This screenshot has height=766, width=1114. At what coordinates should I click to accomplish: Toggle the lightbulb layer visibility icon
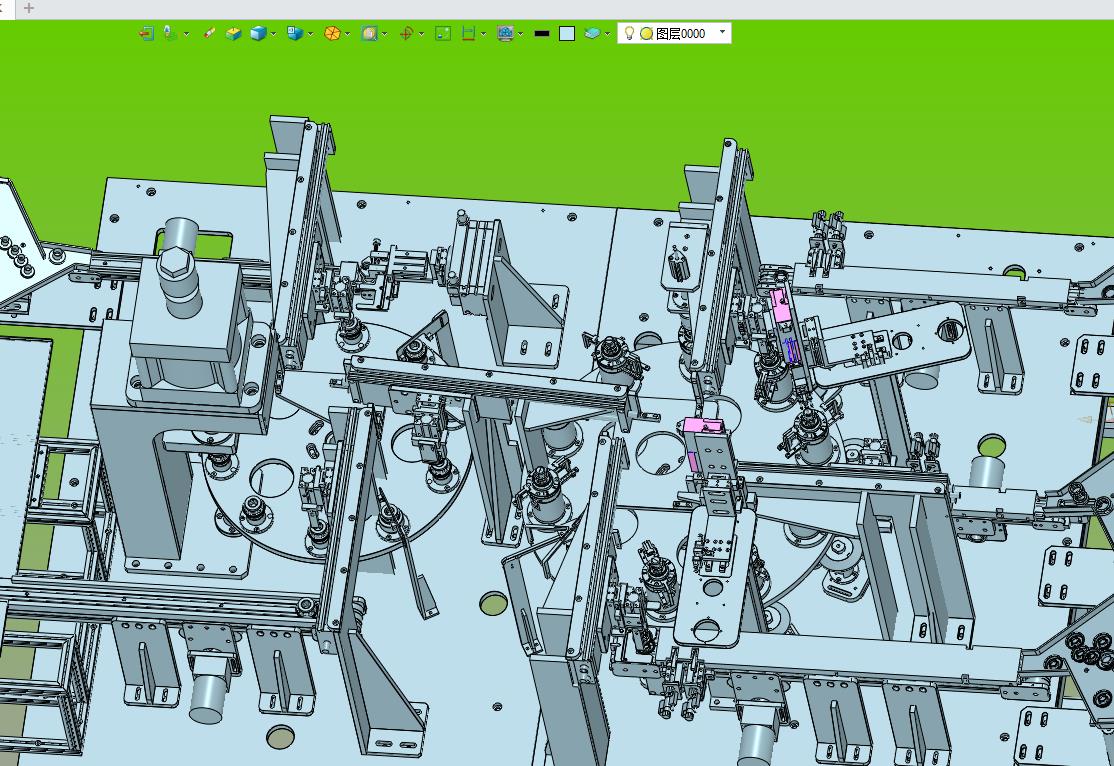tap(629, 33)
